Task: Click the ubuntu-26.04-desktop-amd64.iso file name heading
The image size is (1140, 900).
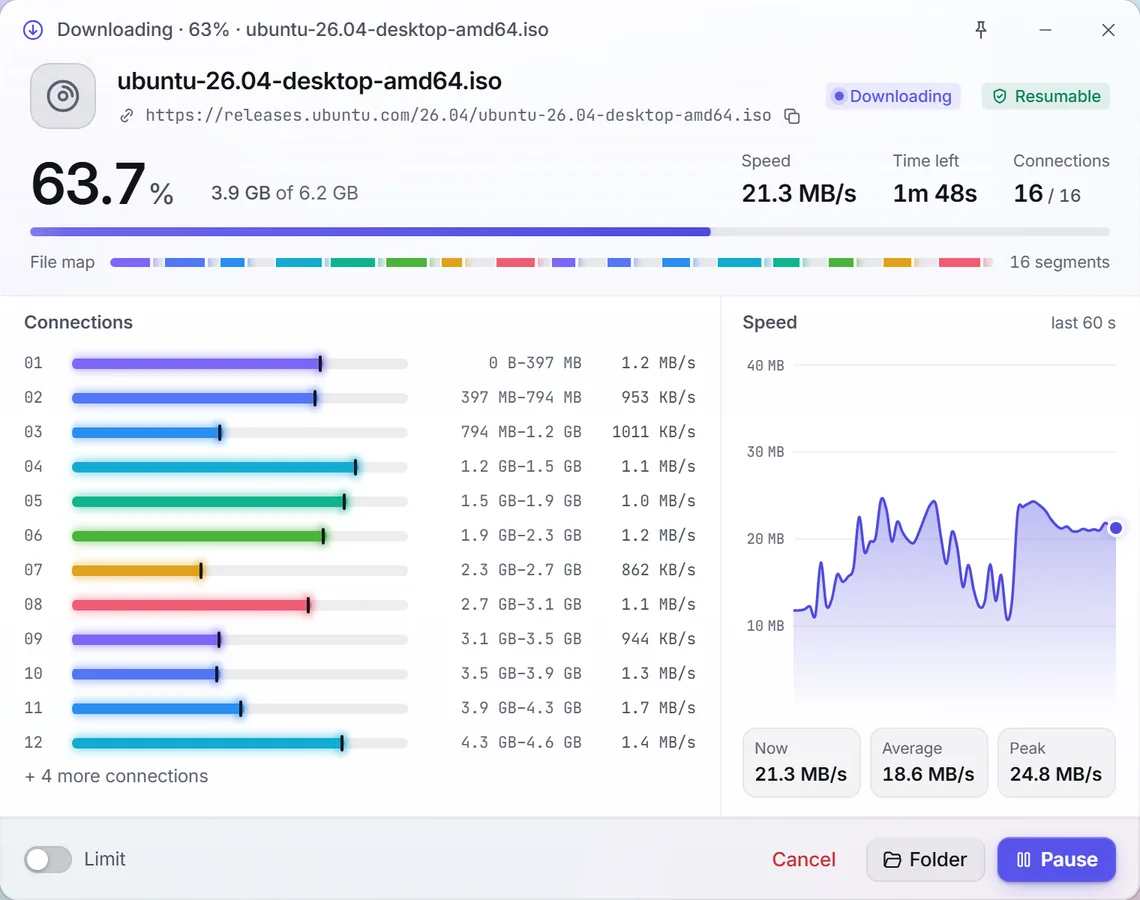Action: pyautogui.click(x=309, y=81)
